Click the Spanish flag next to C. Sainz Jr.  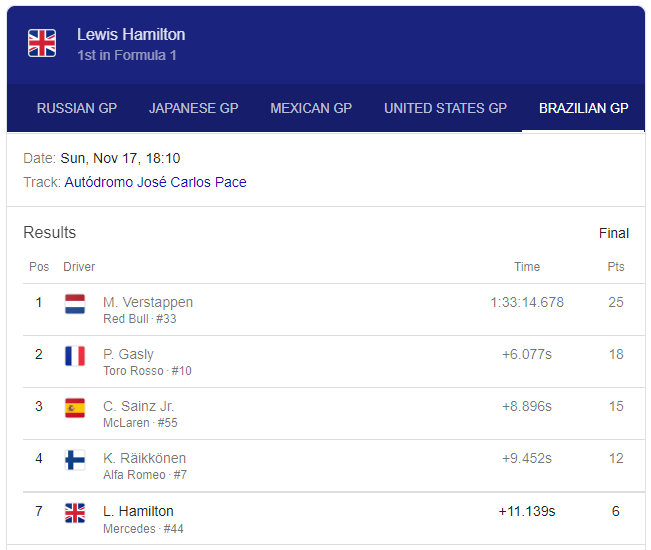click(x=75, y=407)
